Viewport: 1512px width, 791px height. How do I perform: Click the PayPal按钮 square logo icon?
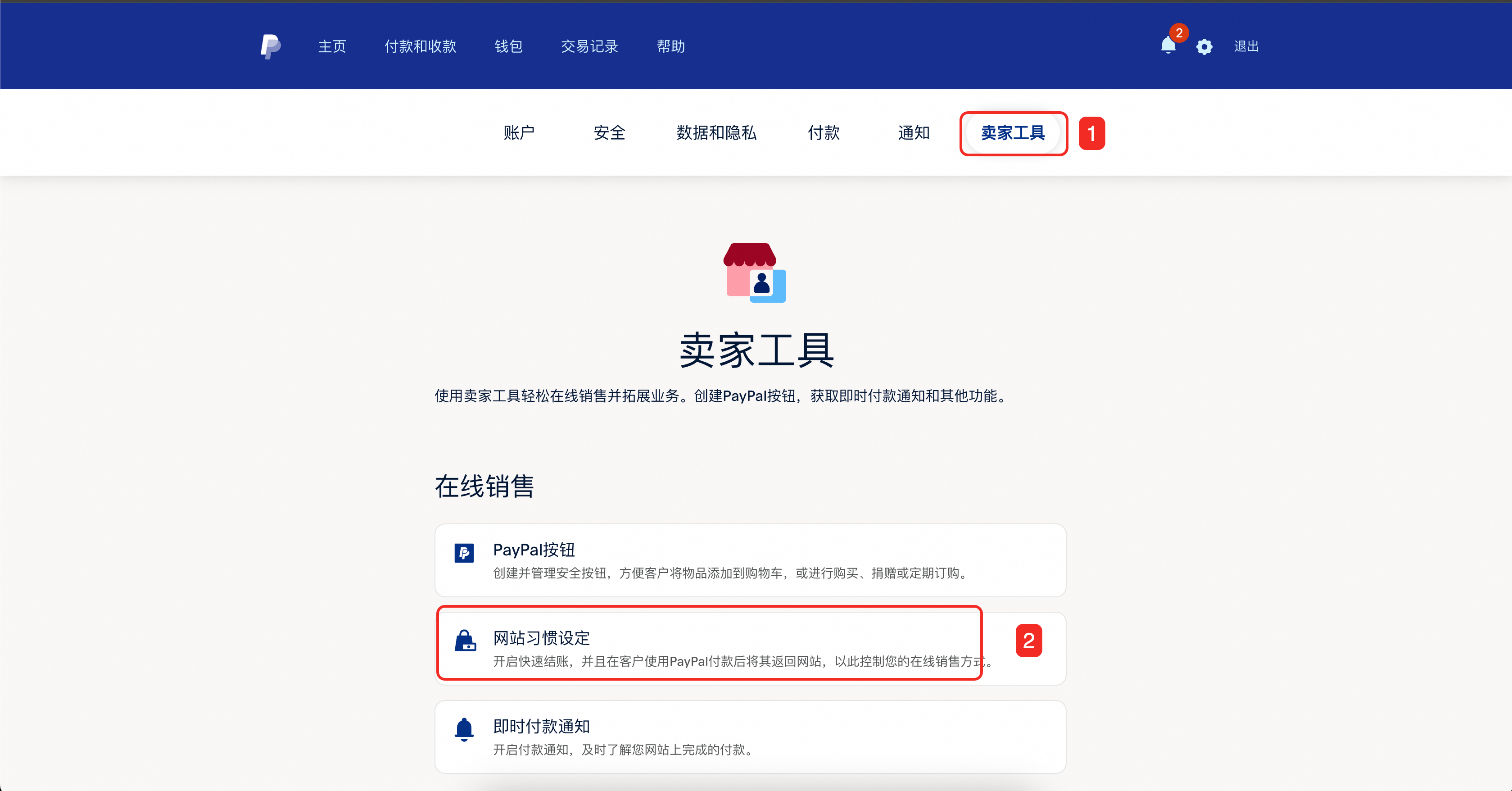click(x=464, y=553)
